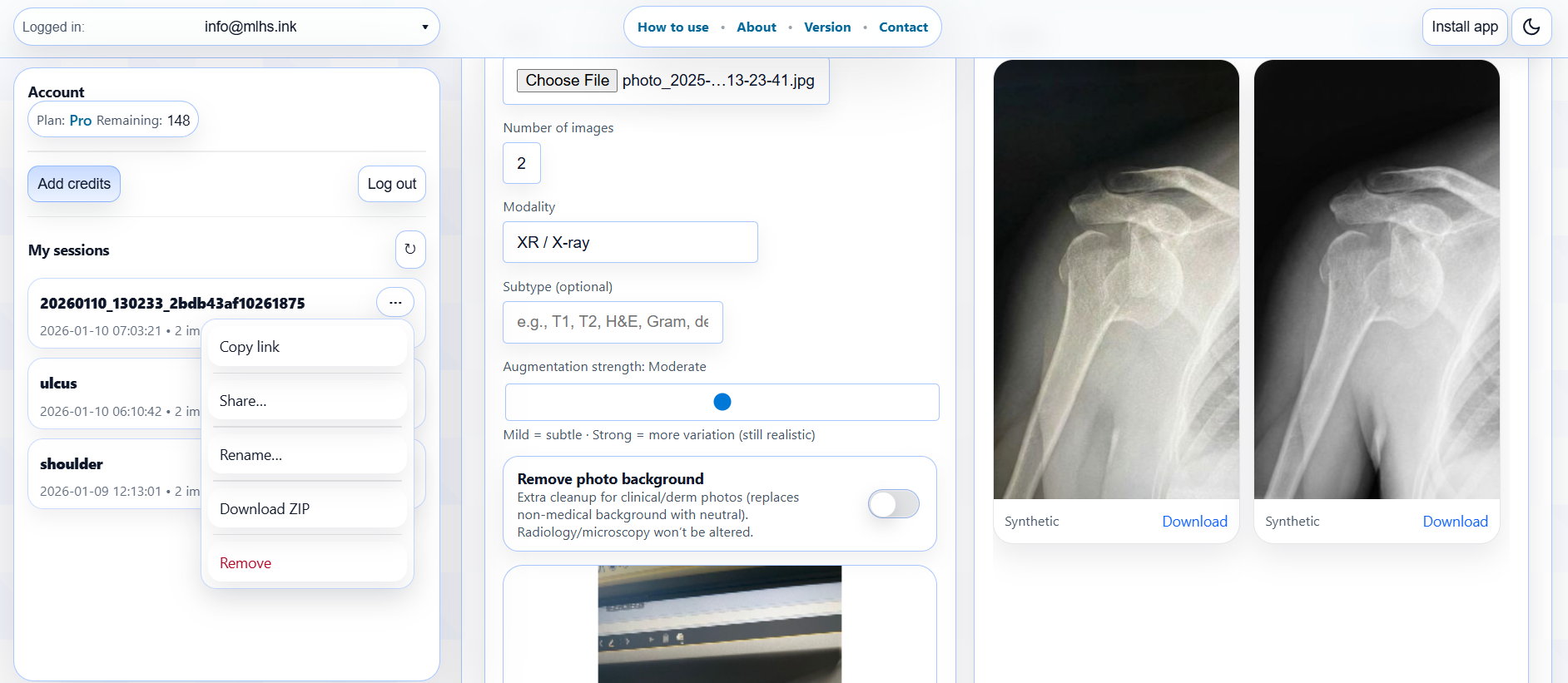Choose Rename... in the context menu
The image size is (1568, 683).
pyautogui.click(x=251, y=454)
